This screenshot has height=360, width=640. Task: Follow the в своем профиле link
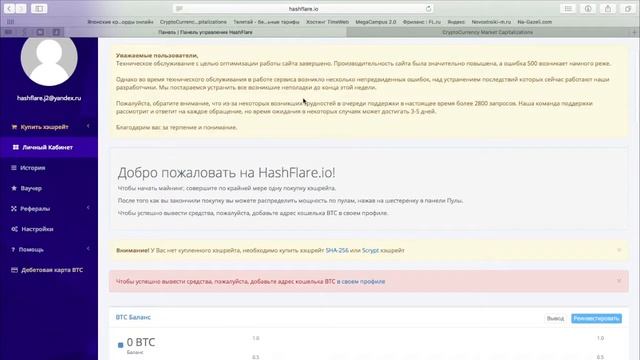361,281
